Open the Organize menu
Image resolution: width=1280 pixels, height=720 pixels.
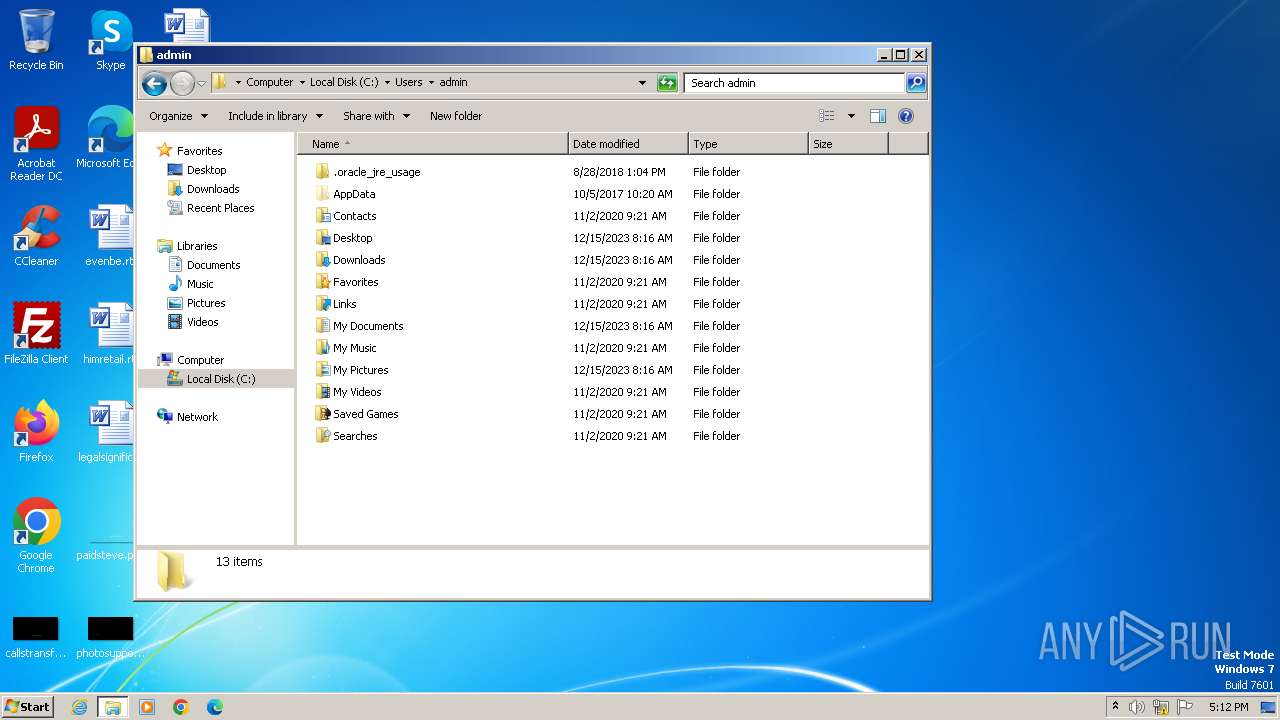click(x=179, y=116)
